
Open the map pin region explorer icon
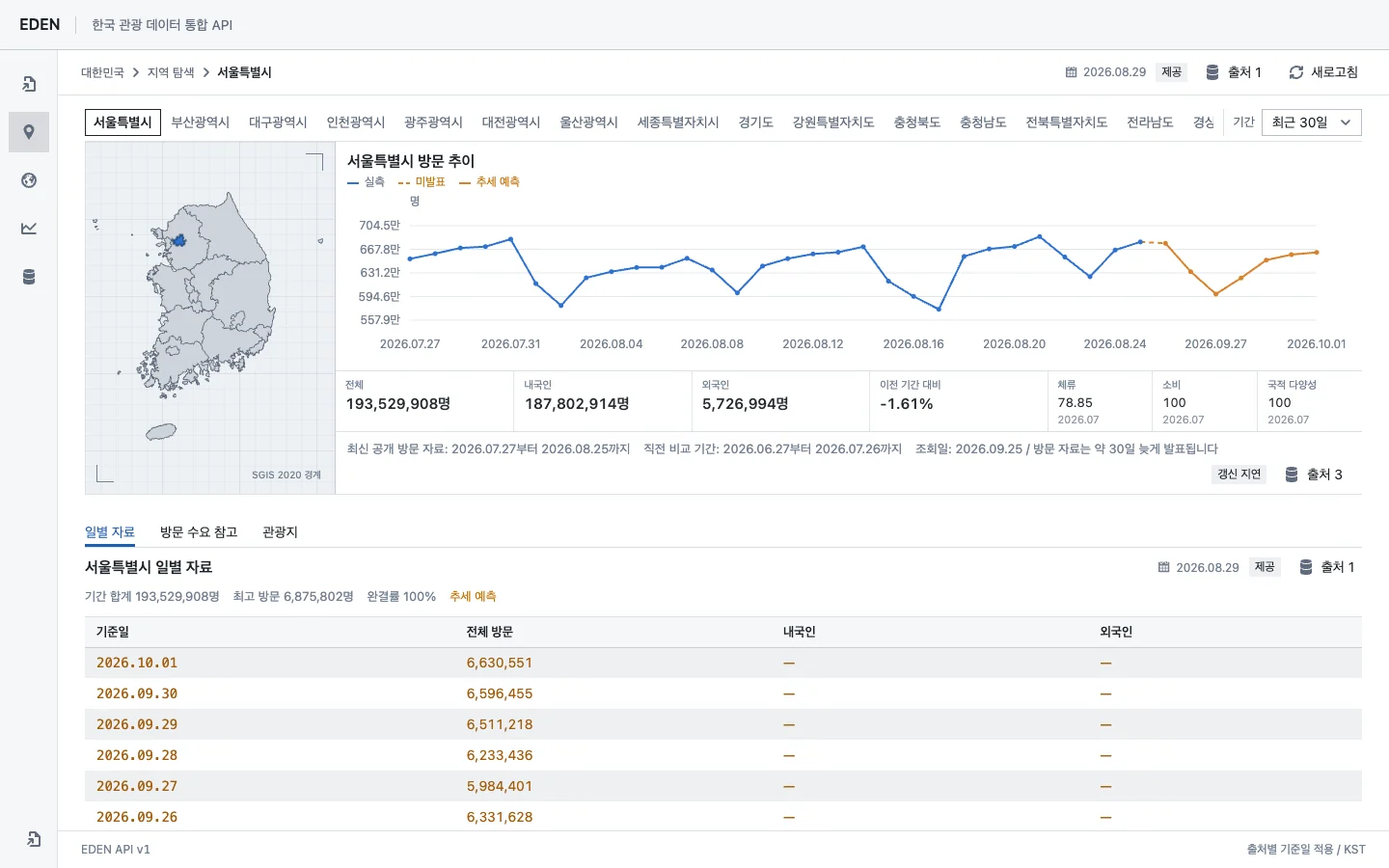pos(29,132)
